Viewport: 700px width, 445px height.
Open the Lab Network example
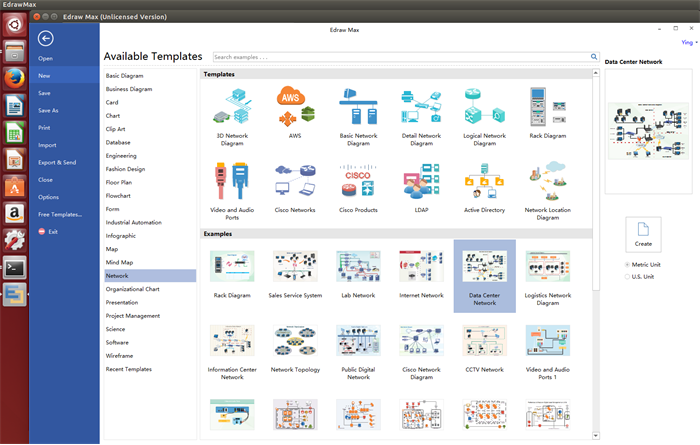pos(358,266)
